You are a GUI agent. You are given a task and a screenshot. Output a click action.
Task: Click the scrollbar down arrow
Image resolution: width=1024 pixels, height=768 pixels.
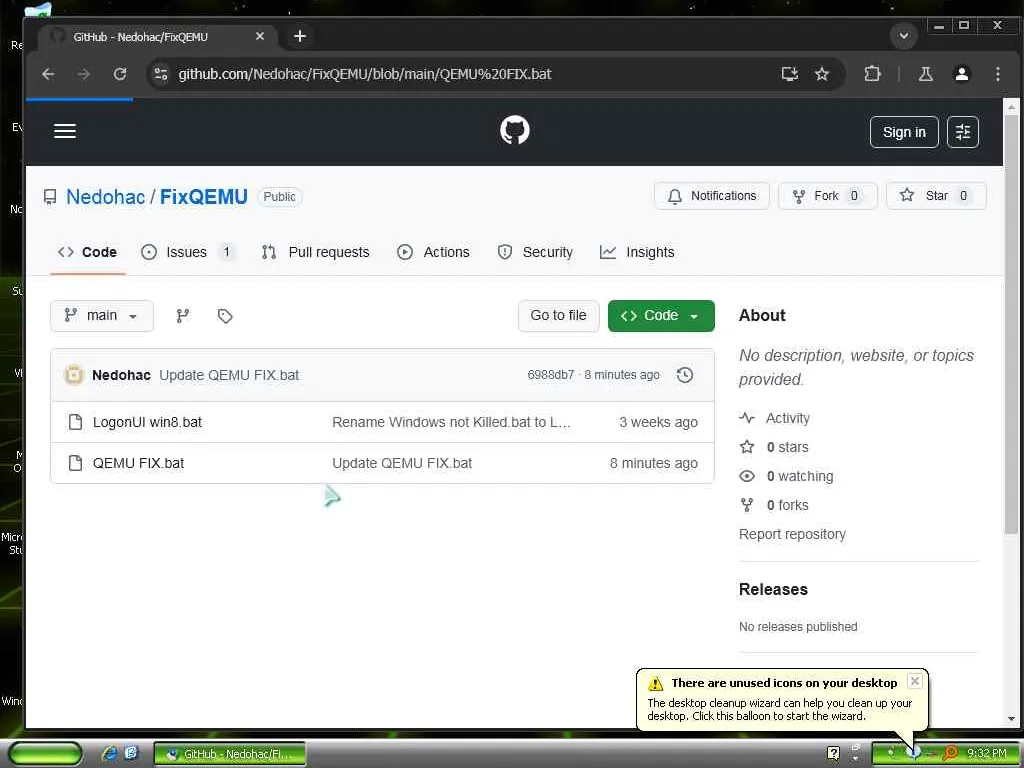coord(1011,719)
